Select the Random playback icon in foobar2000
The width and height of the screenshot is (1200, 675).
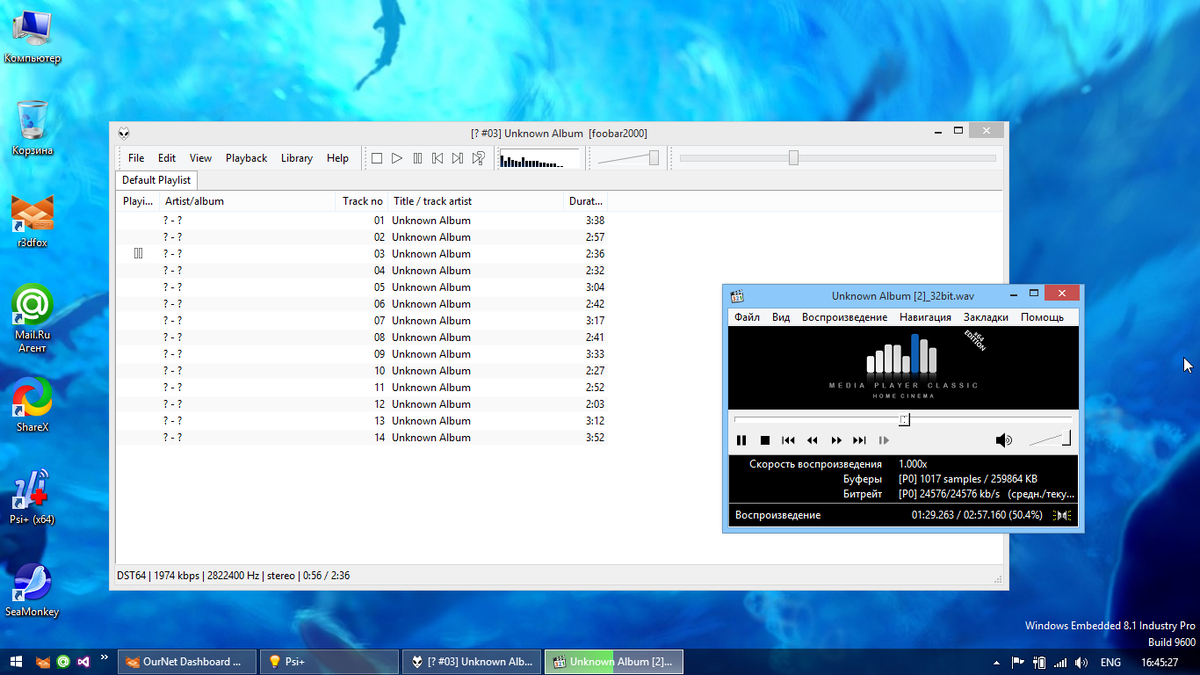click(x=477, y=157)
